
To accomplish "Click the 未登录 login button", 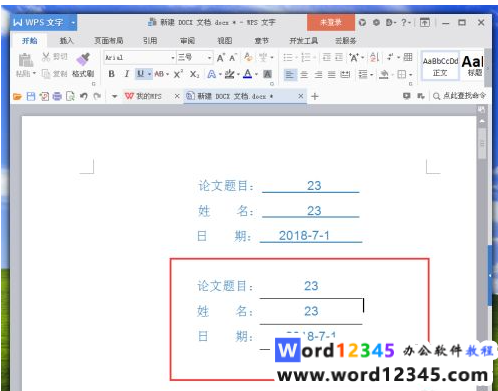I will coord(331,22).
